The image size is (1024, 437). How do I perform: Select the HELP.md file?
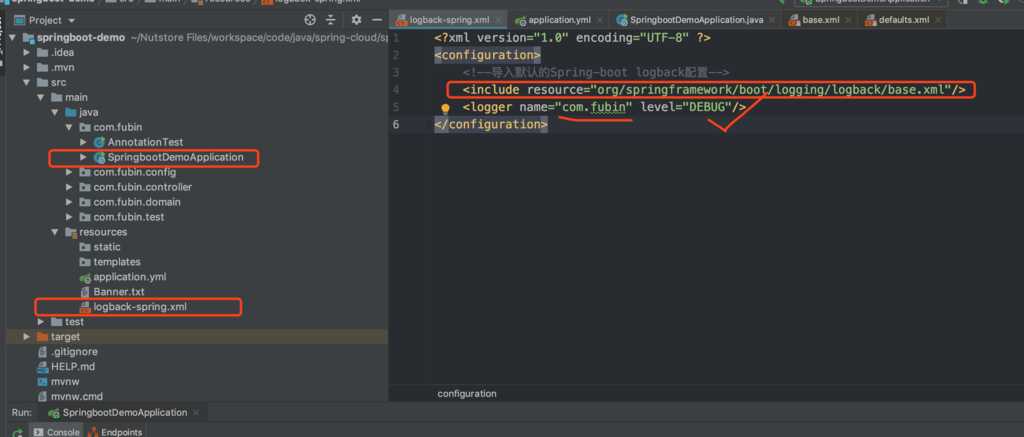point(72,366)
